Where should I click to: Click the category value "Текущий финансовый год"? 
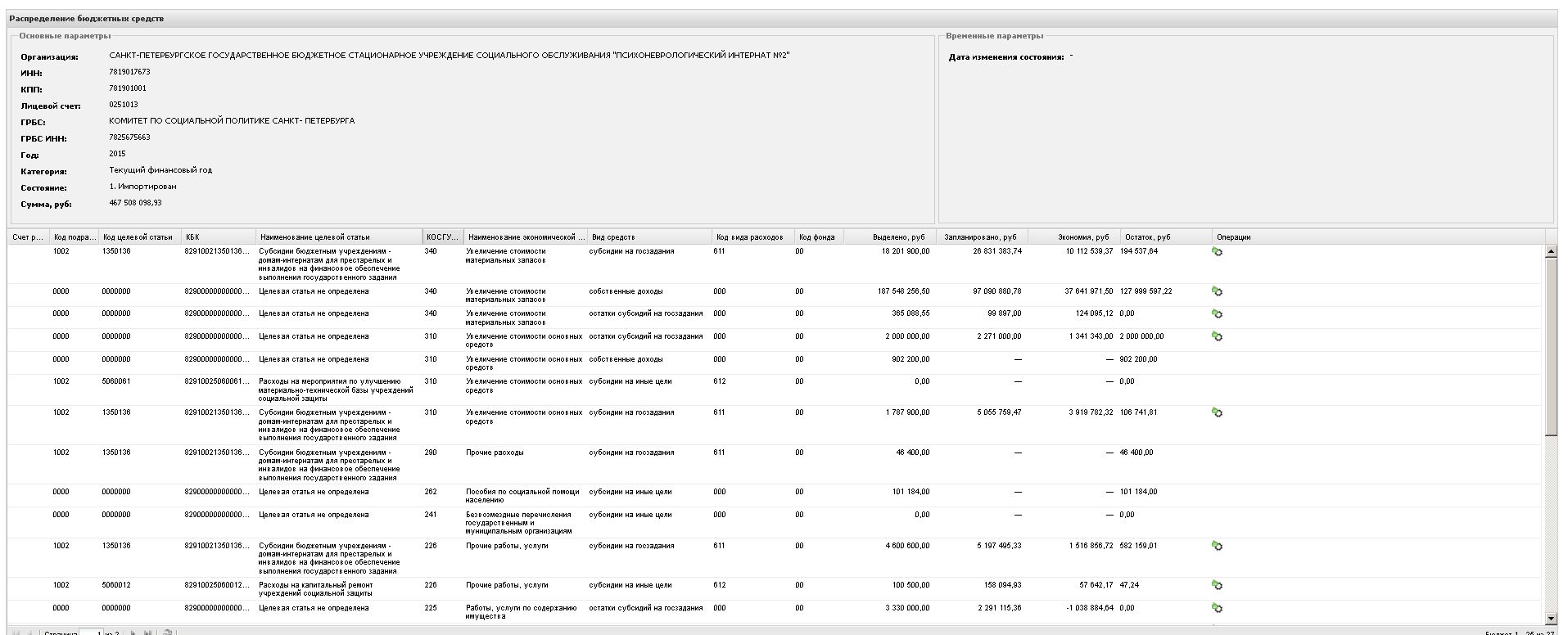pyautogui.click(x=160, y=170)
